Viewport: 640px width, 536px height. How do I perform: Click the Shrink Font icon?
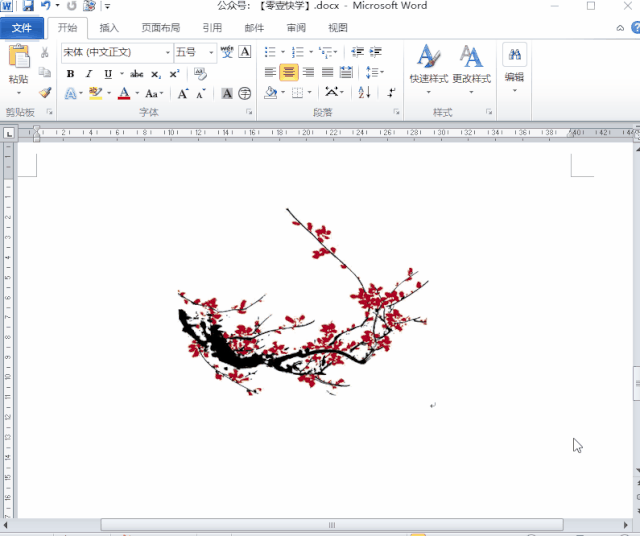pos(201,93)
